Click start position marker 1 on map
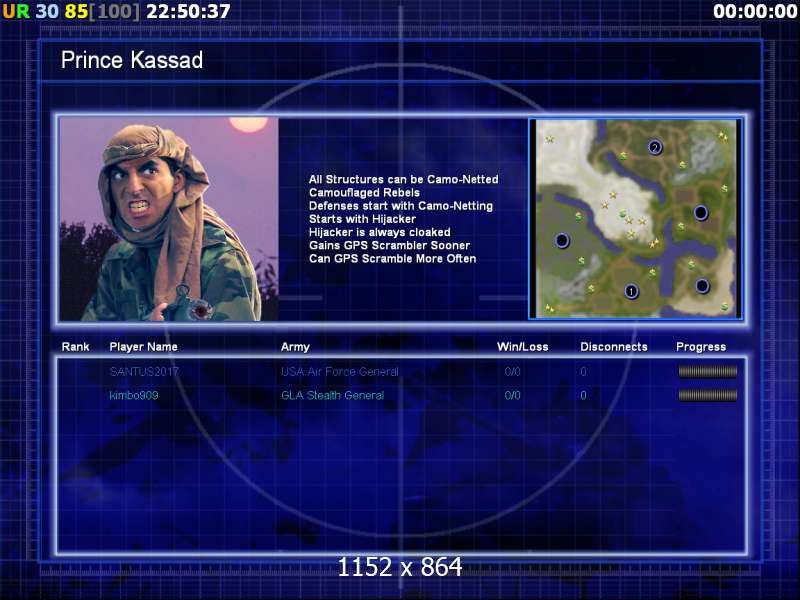 (x=631, y=291)
